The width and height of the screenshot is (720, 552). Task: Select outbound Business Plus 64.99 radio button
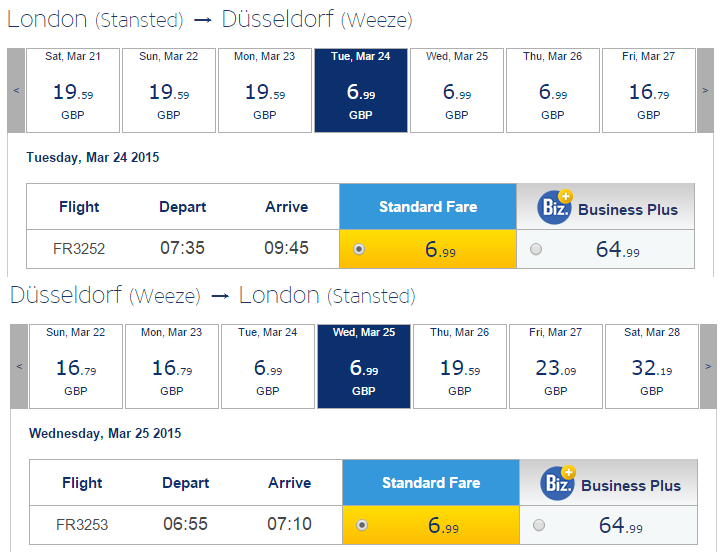pyautogui.click(x=536, y=249)
